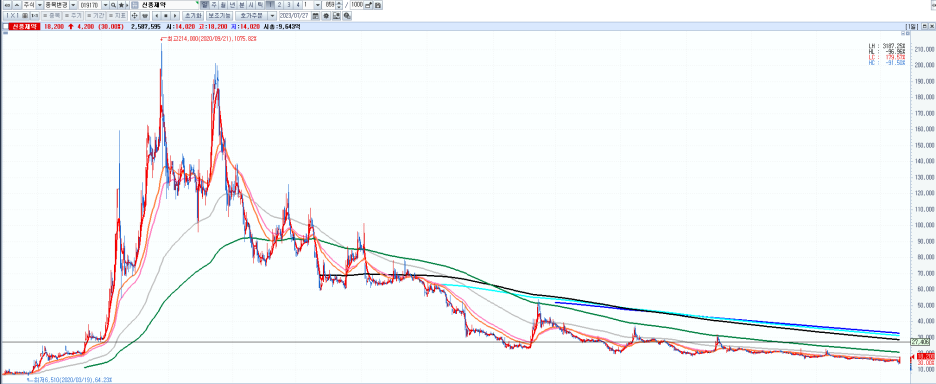The image size is (936, 384).
Task: Toggle the 기간 sync button
Action: pos(96,16)
